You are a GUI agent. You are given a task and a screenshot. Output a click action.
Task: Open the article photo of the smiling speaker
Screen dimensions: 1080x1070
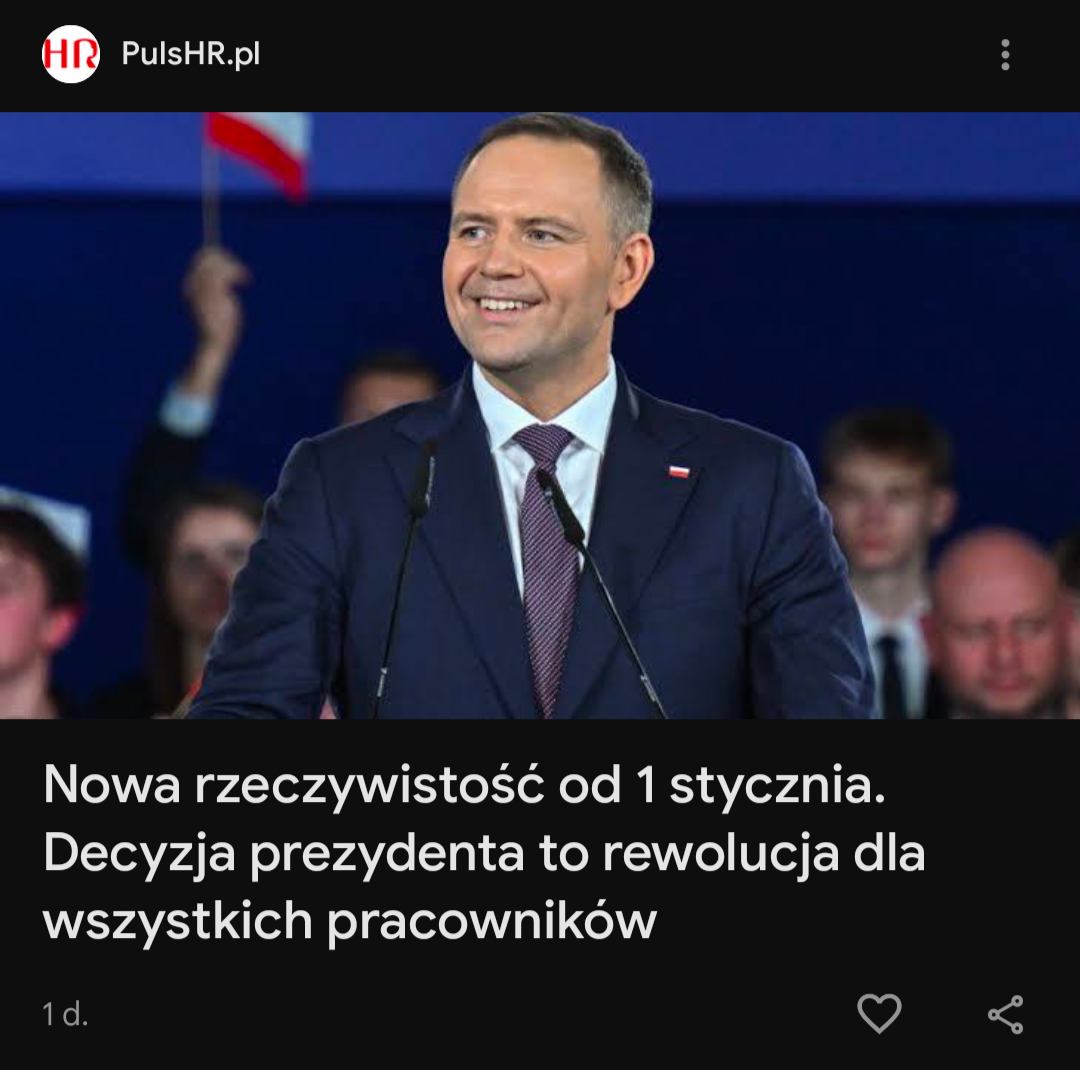click(x=540, y=415)
